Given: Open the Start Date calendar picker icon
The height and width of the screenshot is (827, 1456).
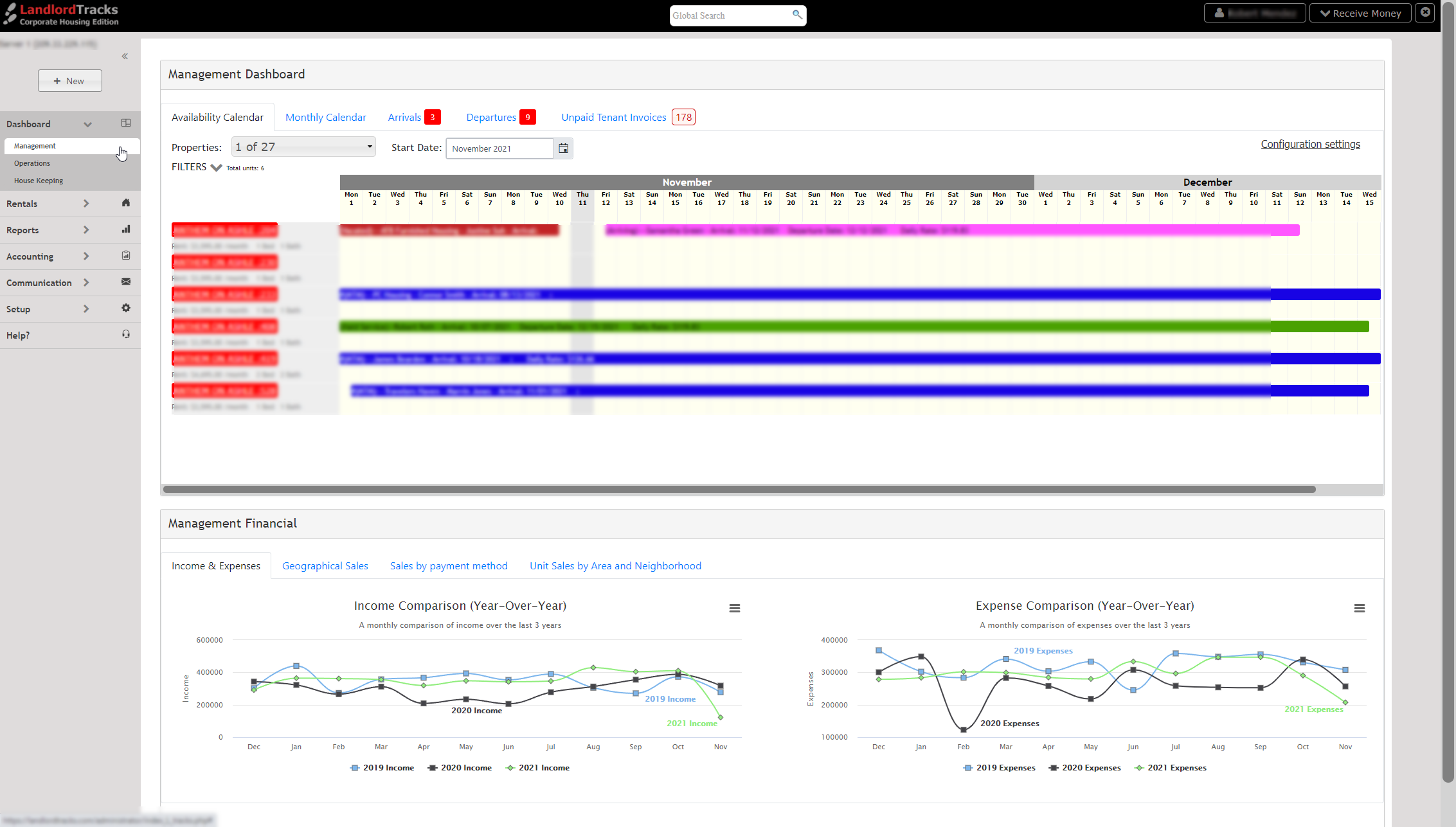Looking at the screenshot, I should (x=563, y=148).
